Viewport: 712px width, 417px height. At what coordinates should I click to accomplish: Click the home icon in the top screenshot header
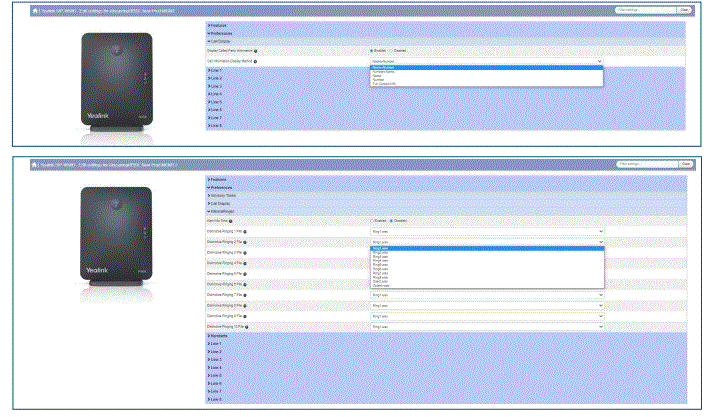tap(35, 10)
